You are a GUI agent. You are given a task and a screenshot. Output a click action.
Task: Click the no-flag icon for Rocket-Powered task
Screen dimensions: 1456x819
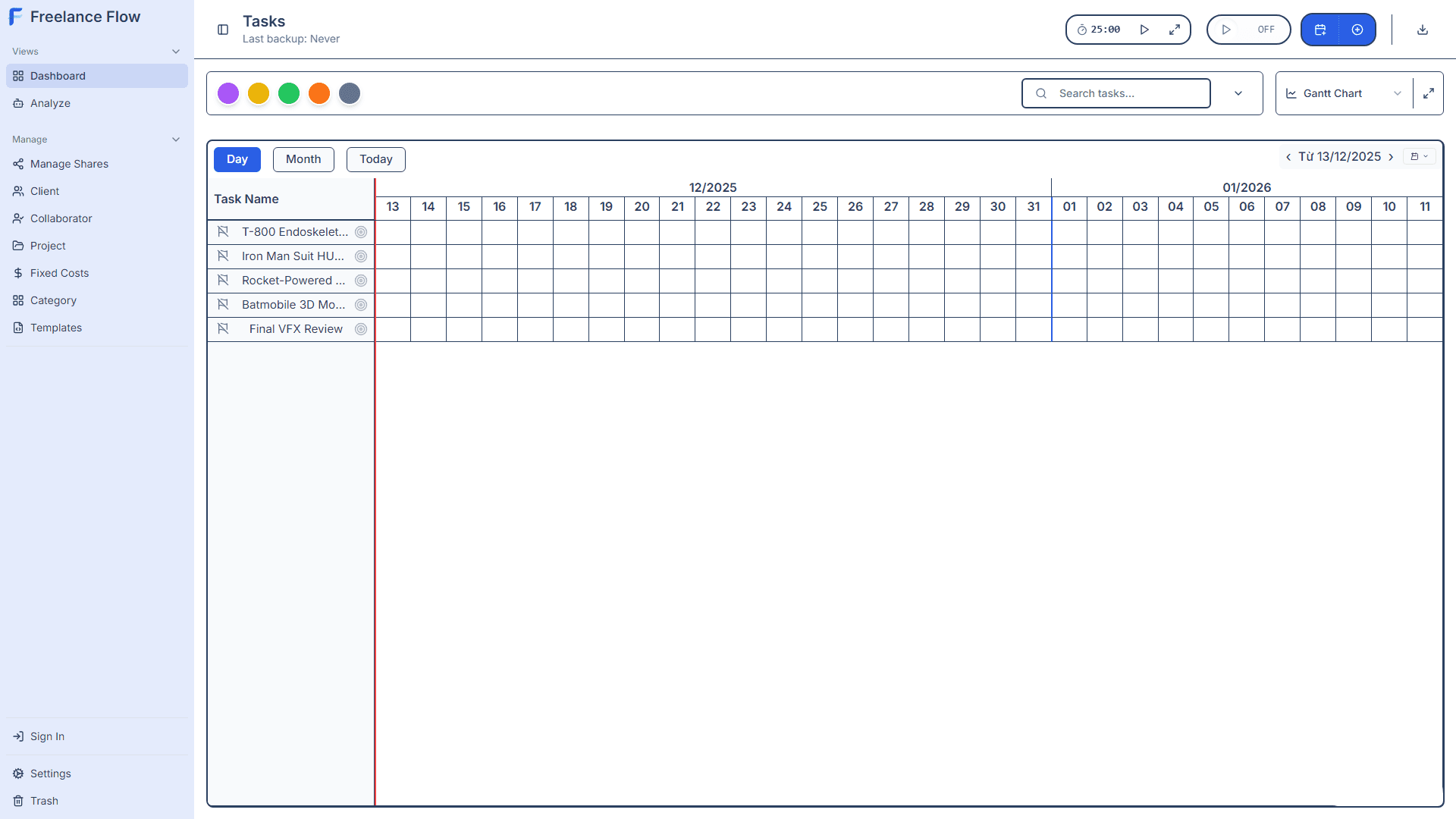tap(223, 281)
